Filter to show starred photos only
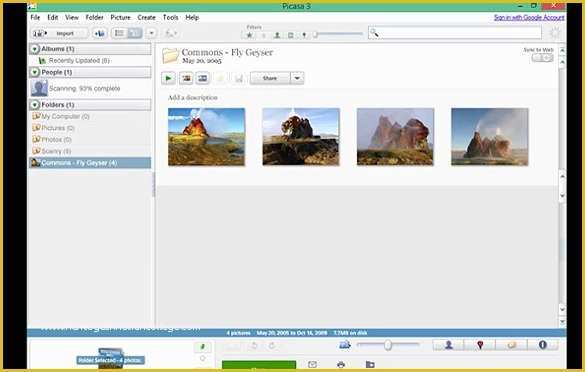The image size is (585, 372). (250, 35)
